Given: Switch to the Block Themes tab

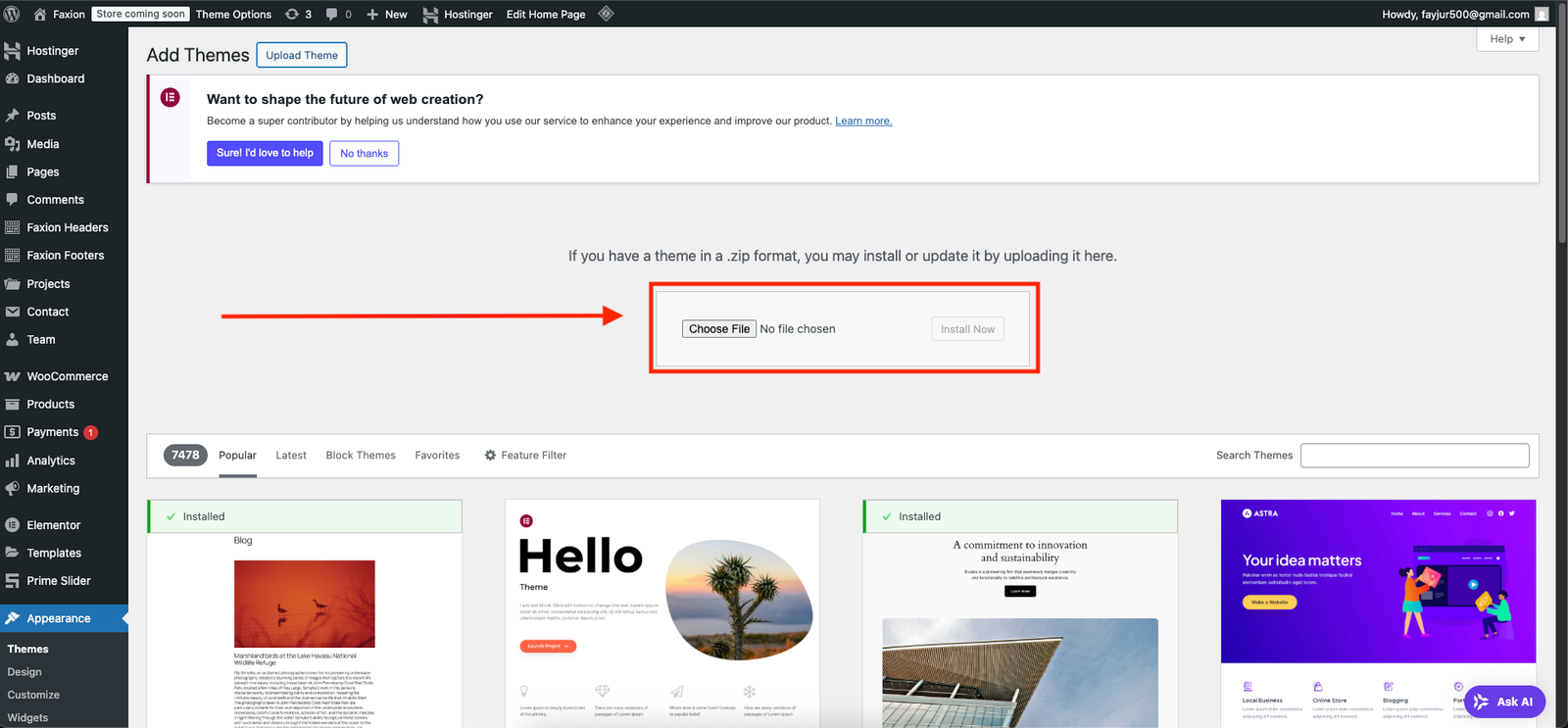Looking at the screenshot, I should click(x=361, y=456).
